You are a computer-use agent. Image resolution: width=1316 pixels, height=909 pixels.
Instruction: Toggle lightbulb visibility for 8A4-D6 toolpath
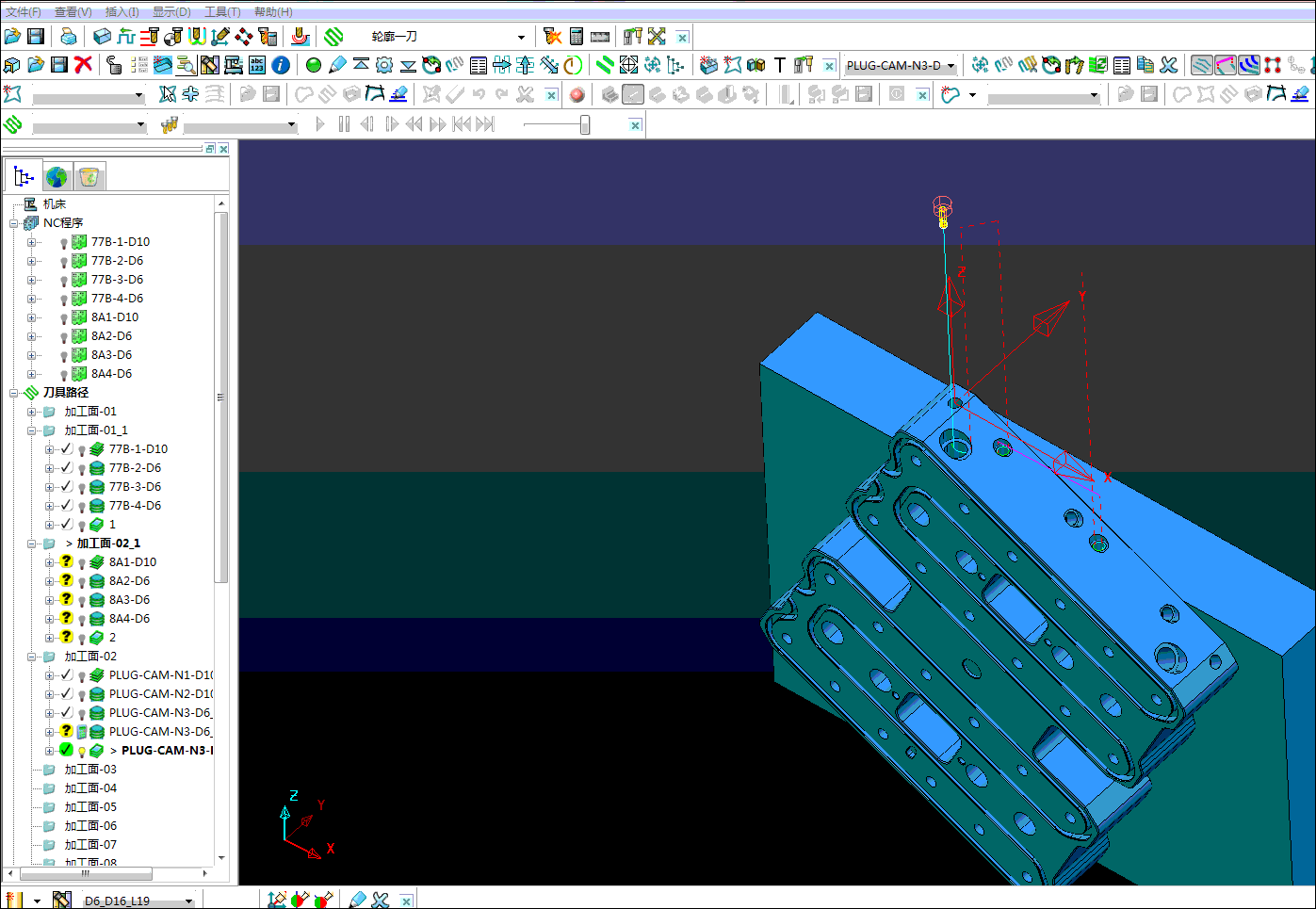tap(82, 620)
